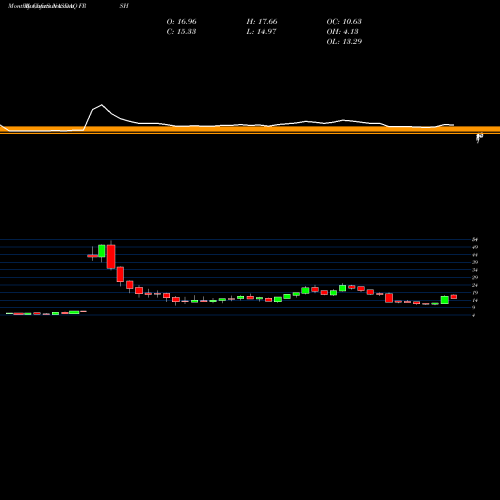Click the 54 price axis label
The height and width of the screenshot is (500, 500).
pos(475,240)
